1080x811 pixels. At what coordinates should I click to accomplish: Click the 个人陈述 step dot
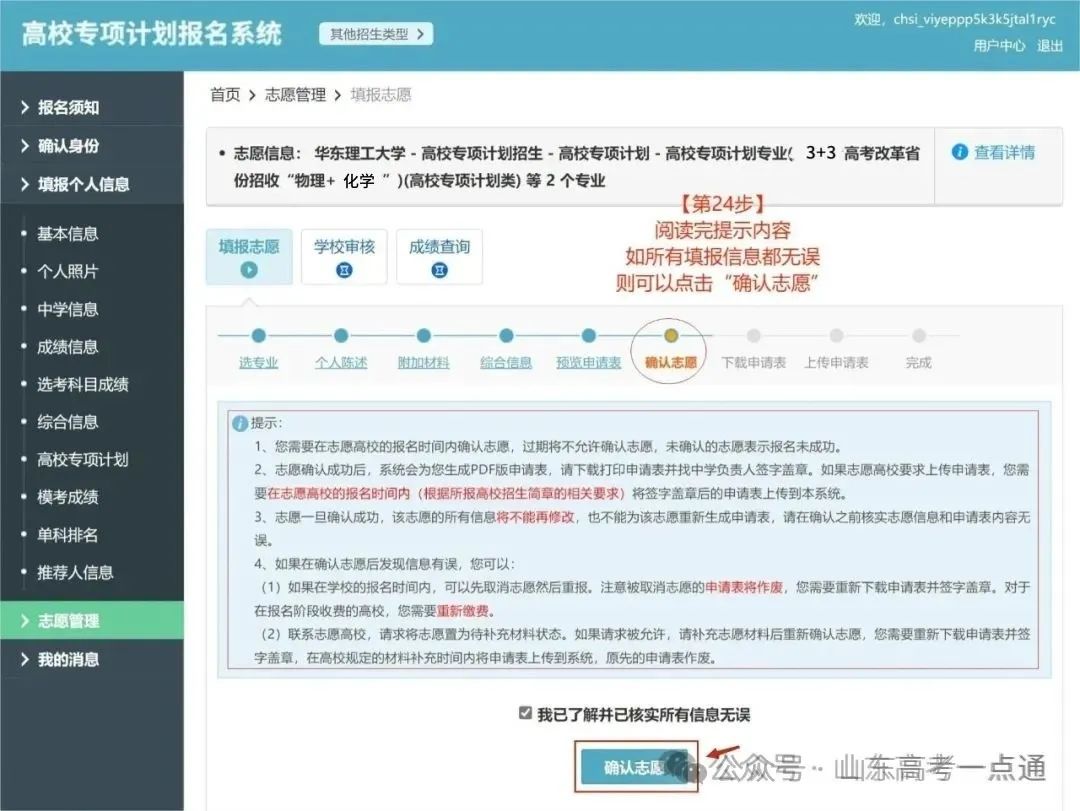[341, 336]
